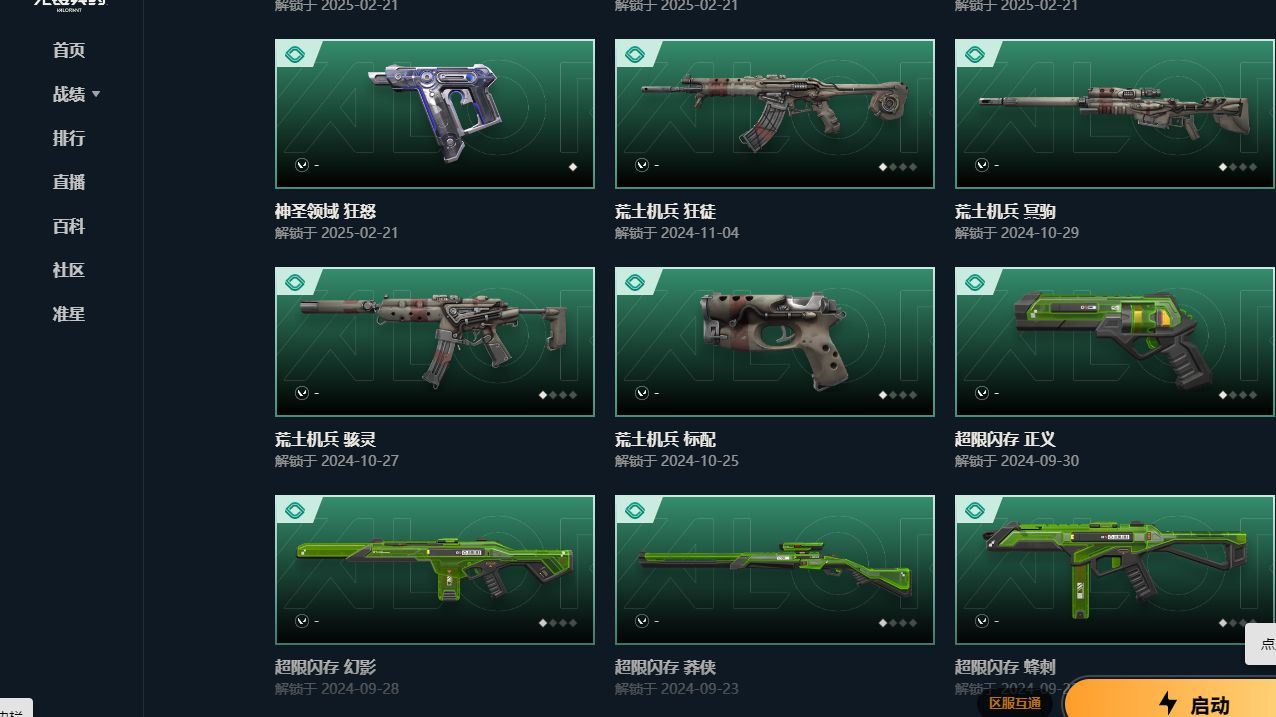Viewport: 1276px width, 717px height.
Task: Open the 直播 section
Action: coord(69,182)
